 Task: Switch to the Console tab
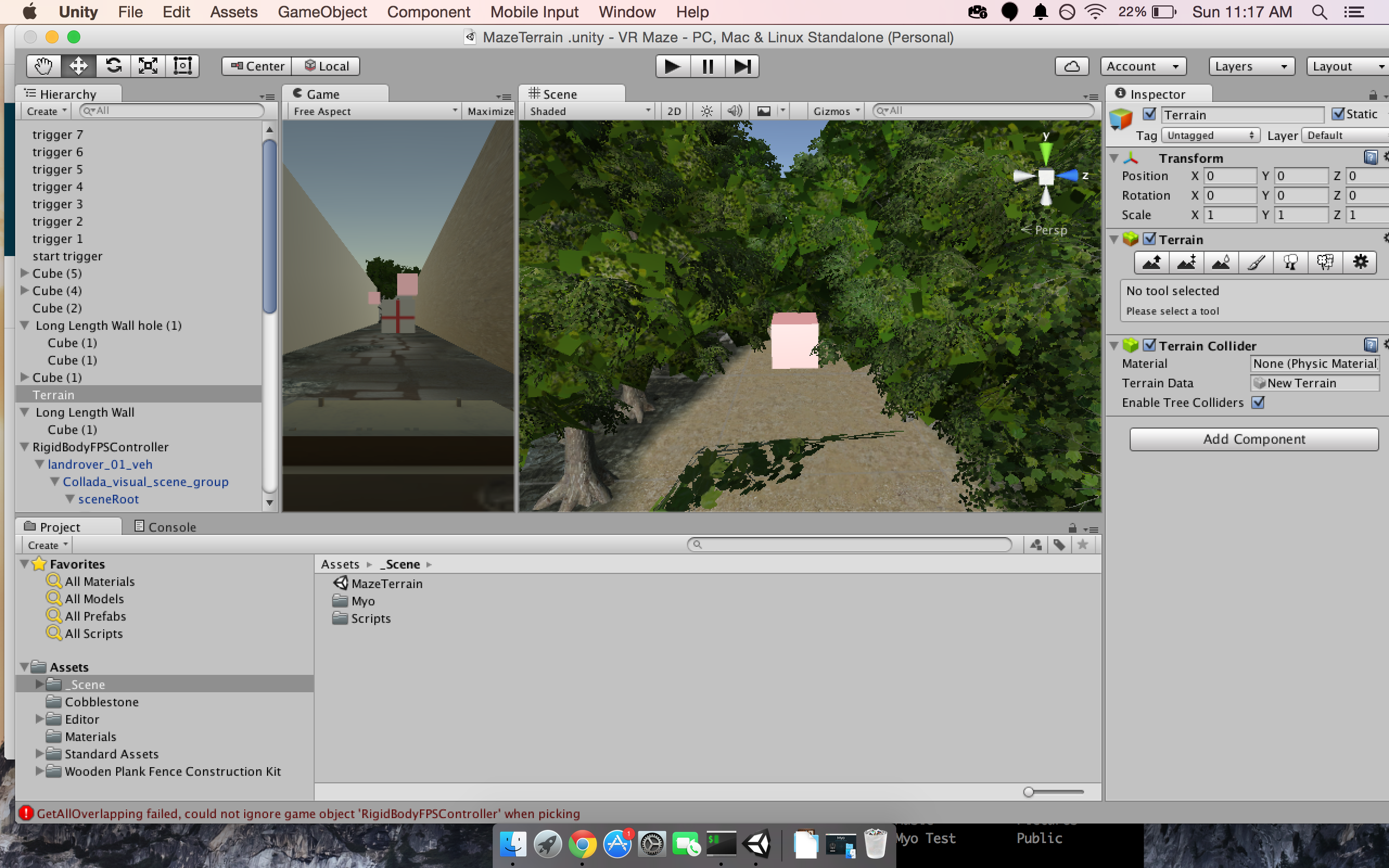[x=165, y=526]
